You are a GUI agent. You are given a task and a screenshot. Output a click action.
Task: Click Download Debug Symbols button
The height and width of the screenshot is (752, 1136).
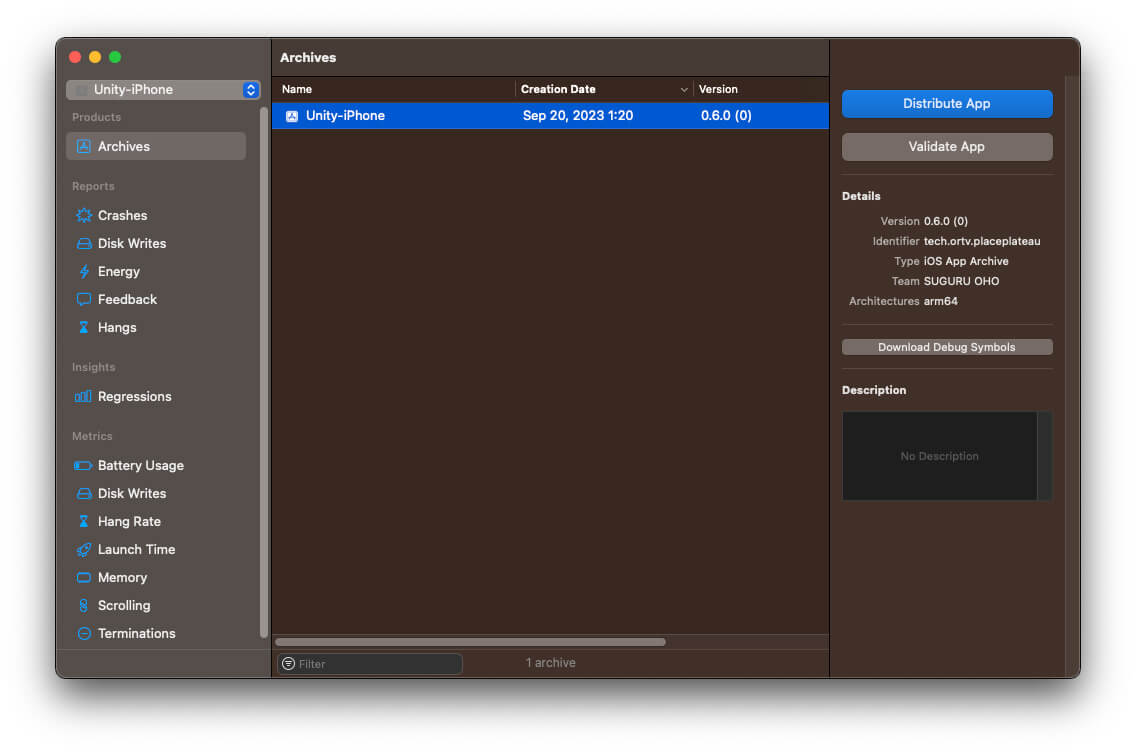(x=946, y=347)
